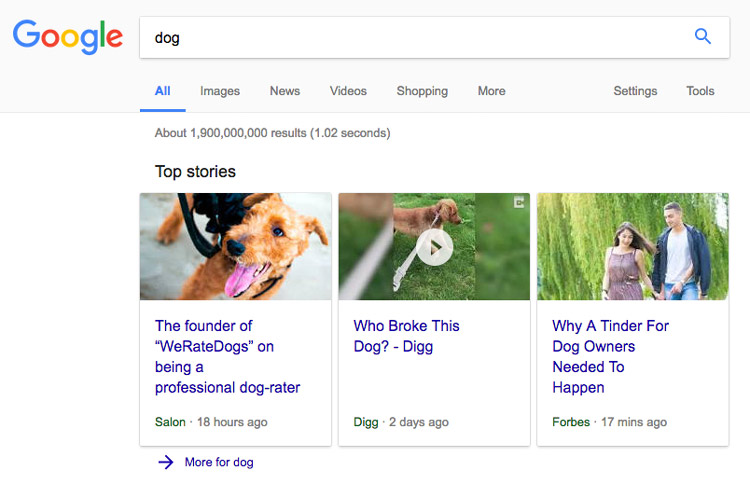
Task: Click the terrier photo in the Salon story
Action: click(x=236, y=246)
